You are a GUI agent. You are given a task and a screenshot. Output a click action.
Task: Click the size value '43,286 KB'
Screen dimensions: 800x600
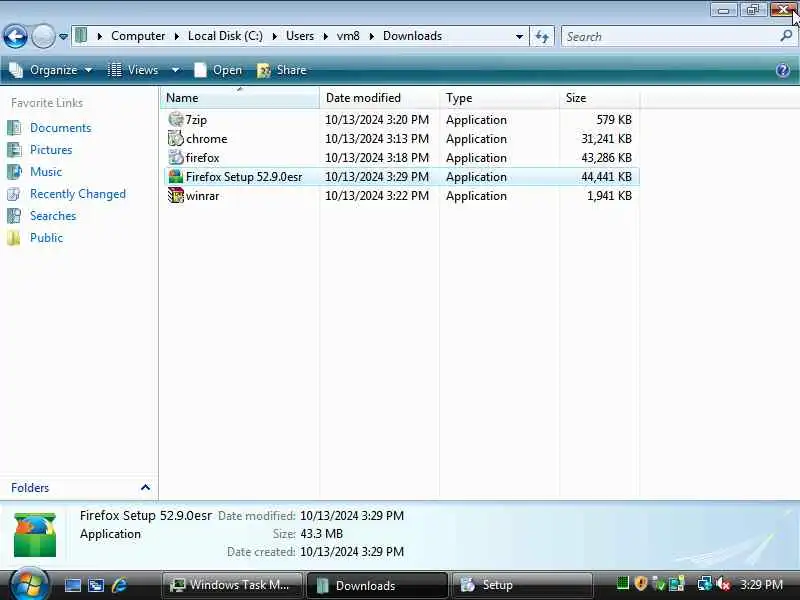[x=606, y=158]
